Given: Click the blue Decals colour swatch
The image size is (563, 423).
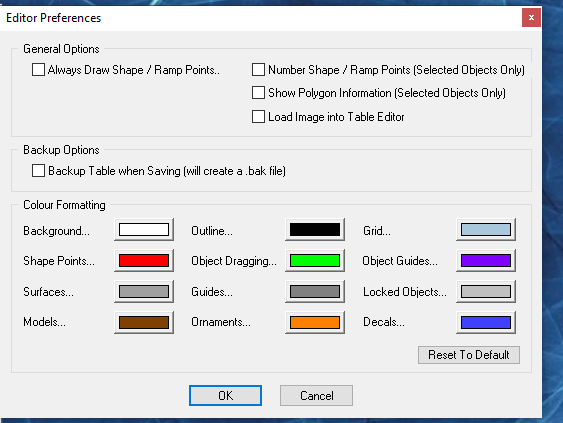Looking at the screenshot, I should [x=486, y=322].
